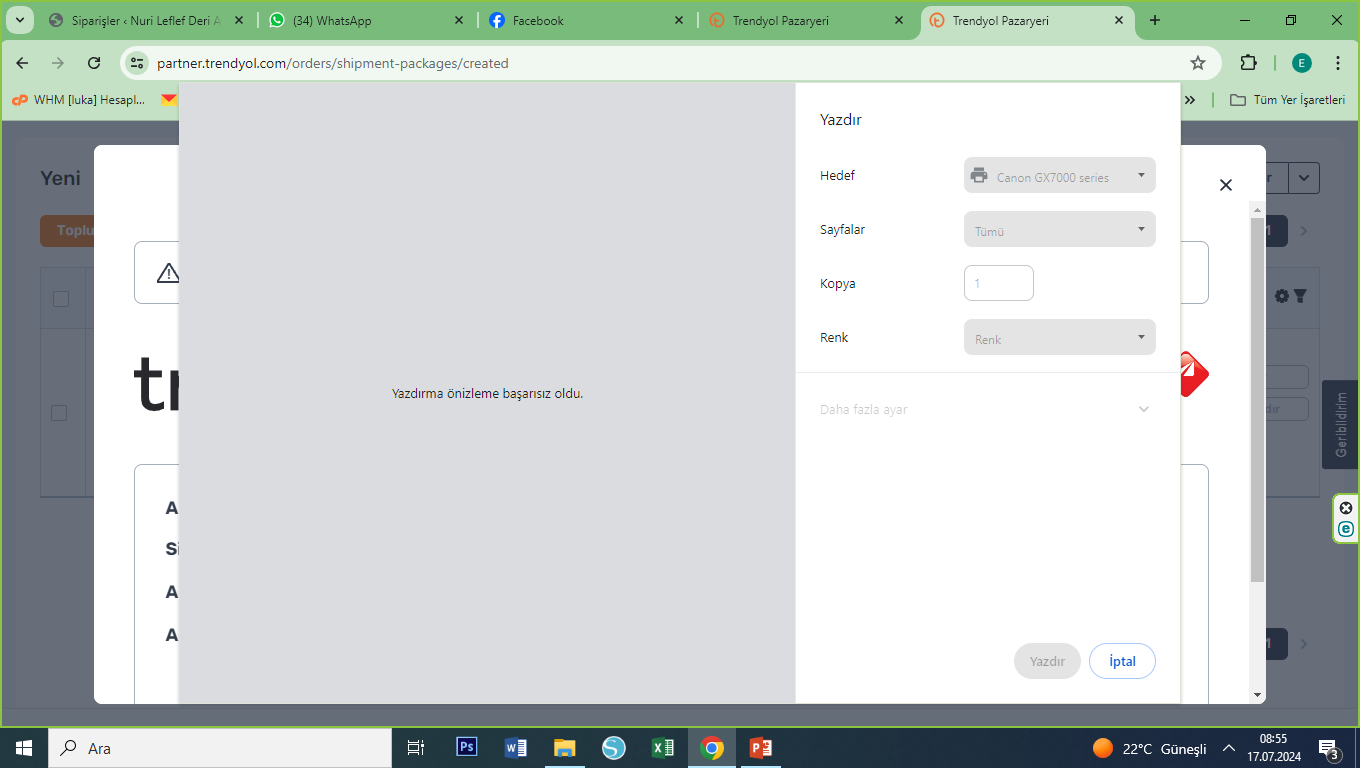Viewport: 1360px width, 768px height.
Task: Open Chrome from taskbar
Action: coord(712,748)
